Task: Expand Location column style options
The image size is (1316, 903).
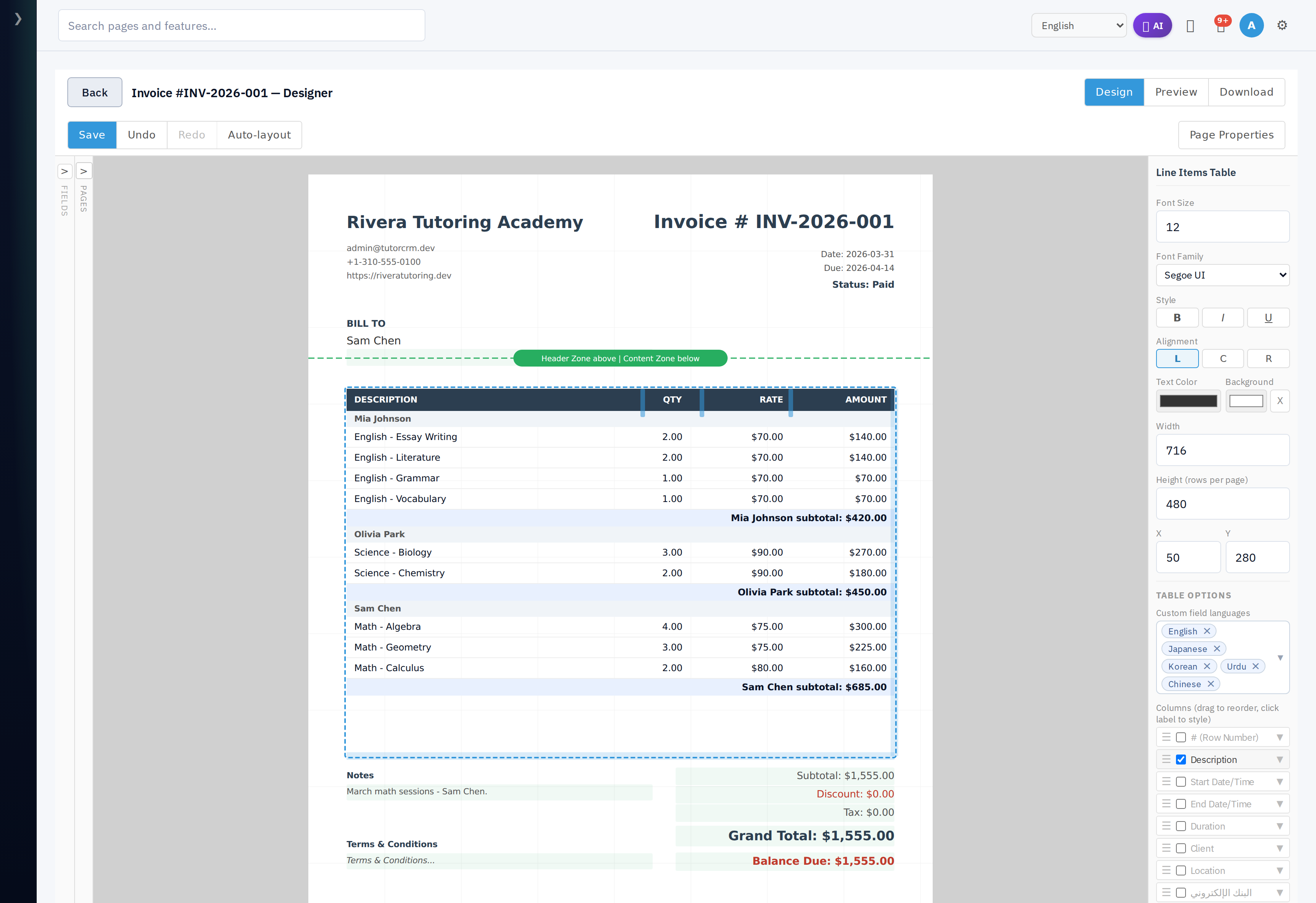Action: pos(1280,870)
